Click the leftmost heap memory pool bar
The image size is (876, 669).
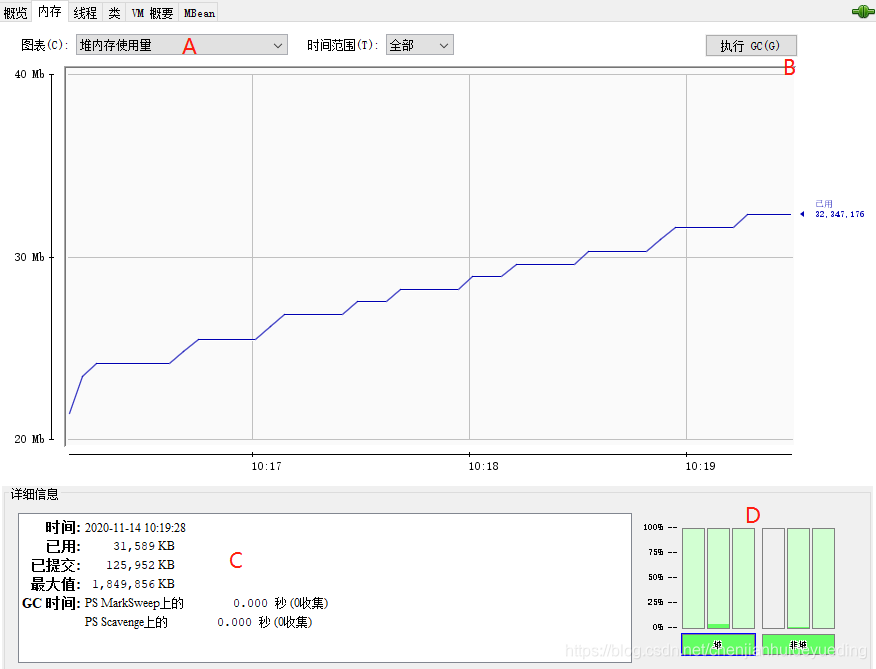tap(693, 578)
